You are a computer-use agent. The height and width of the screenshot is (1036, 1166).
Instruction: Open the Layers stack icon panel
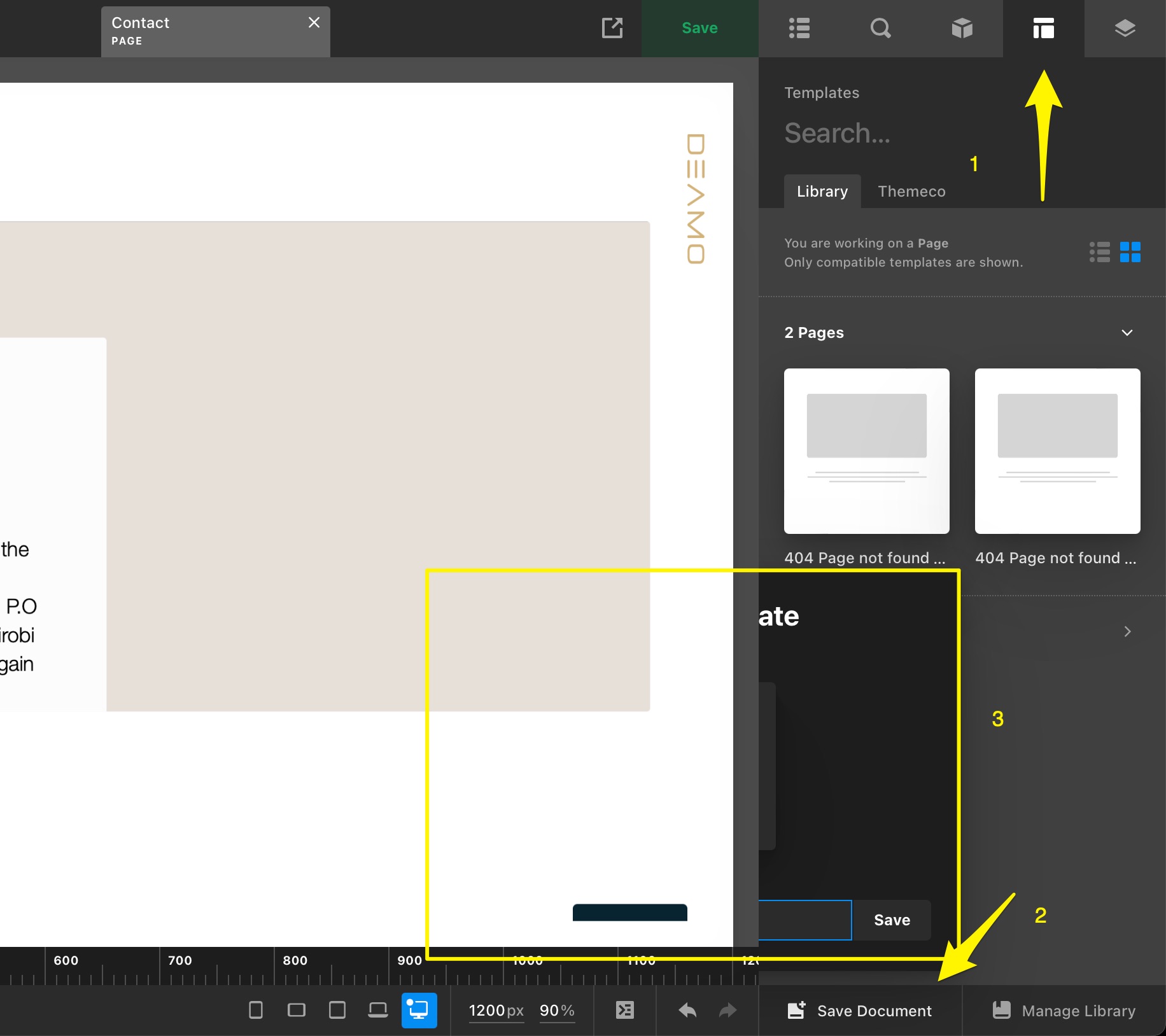coord(1125,28)
